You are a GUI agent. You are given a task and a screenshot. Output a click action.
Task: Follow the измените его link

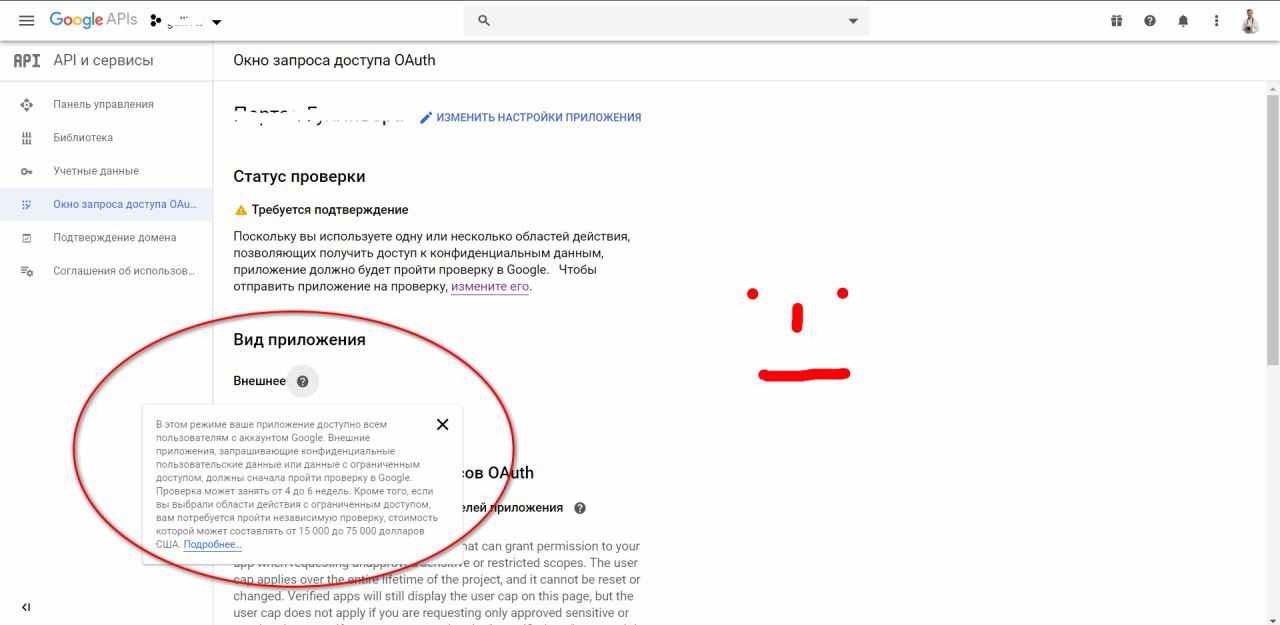(490, 286)
